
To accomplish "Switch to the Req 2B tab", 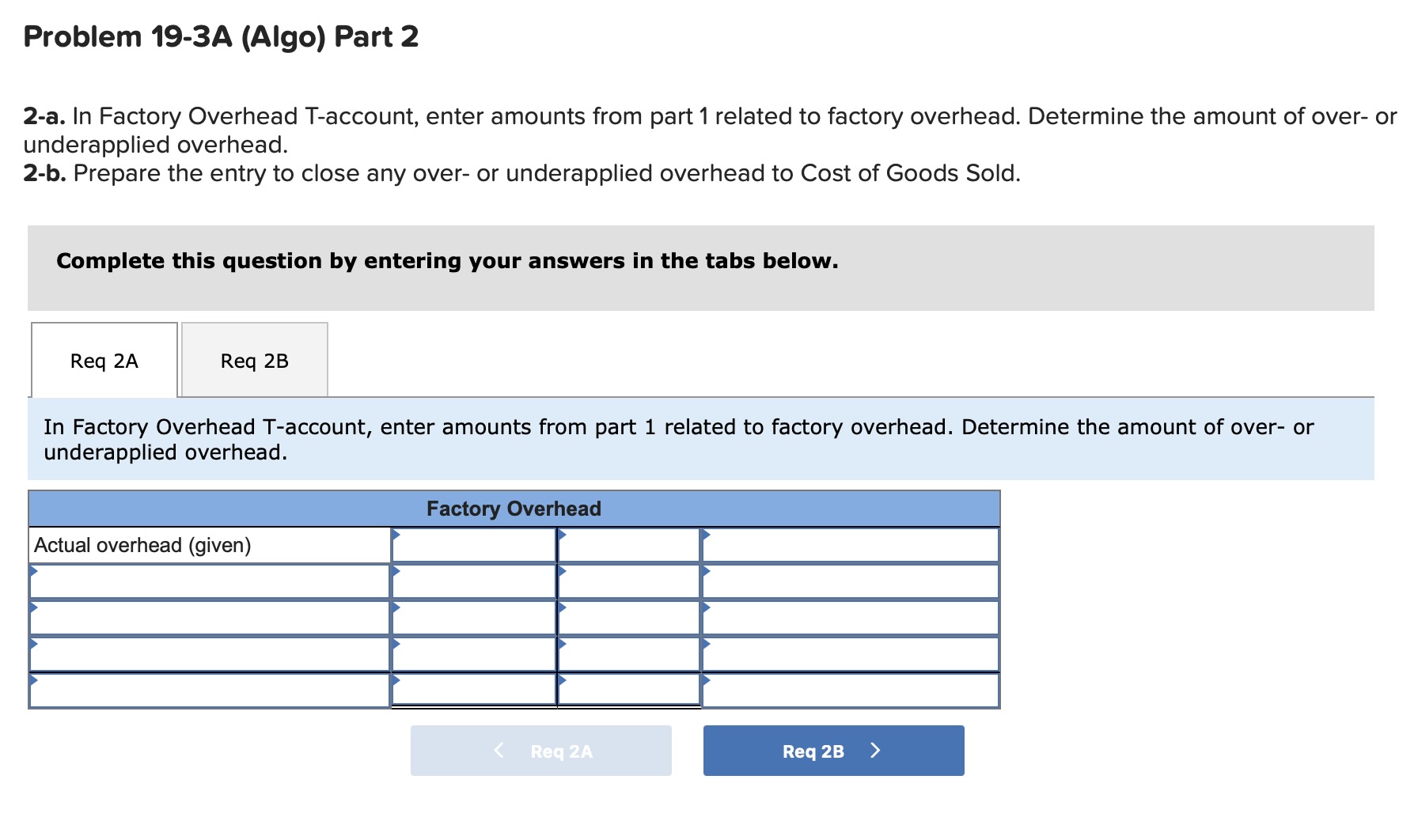I will (255, 361).
